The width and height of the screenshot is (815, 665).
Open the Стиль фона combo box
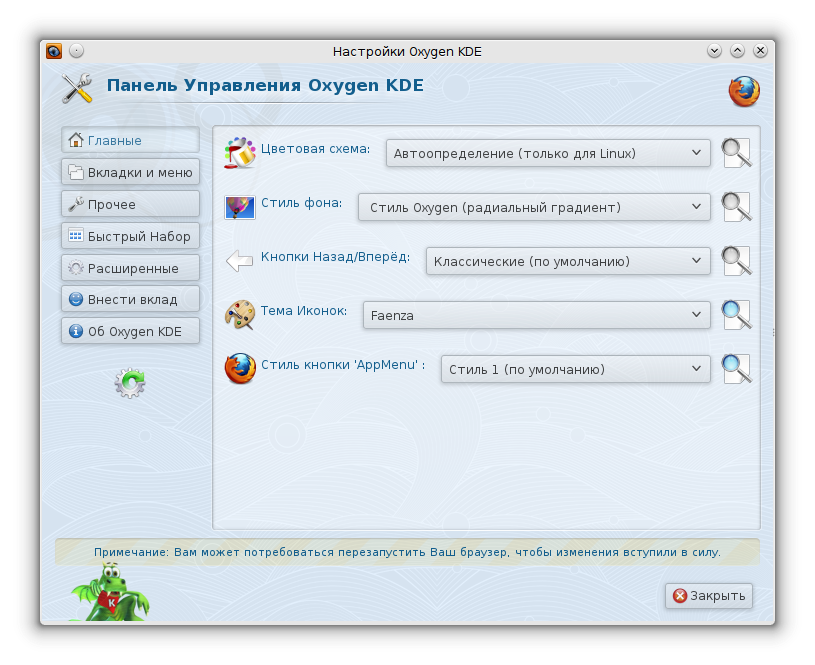pos(534,207)
